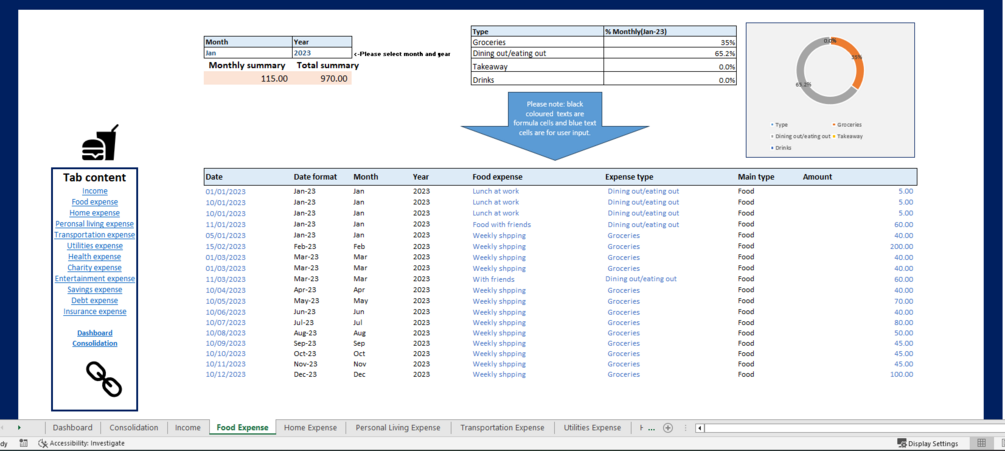Select the Food Expense sheet tab
This screenshot has height=451, width=1005.
pos(242,427)
